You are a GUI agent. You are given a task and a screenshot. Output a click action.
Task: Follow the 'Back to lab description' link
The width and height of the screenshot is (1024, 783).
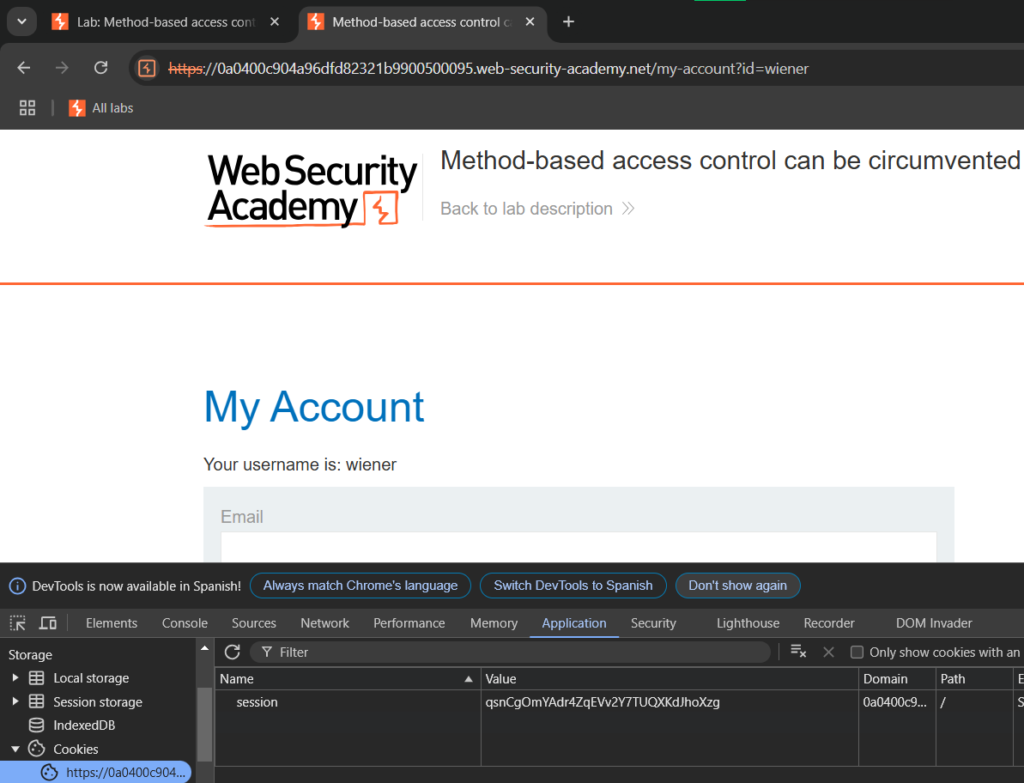pos(537,208)
